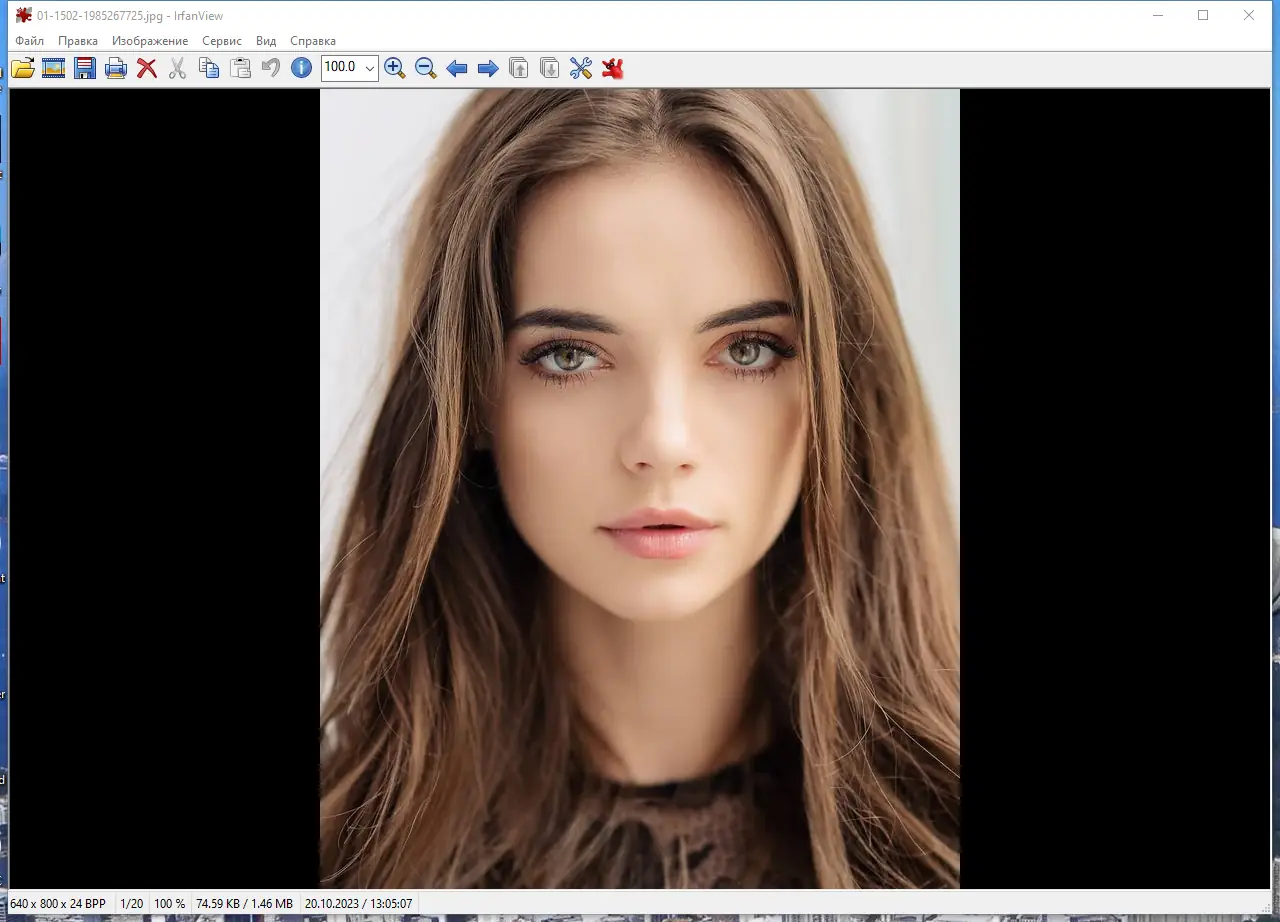This screenshot has height=922, width=1280.
Task: Delete file with red X icon
Action: tap(147, 68)
